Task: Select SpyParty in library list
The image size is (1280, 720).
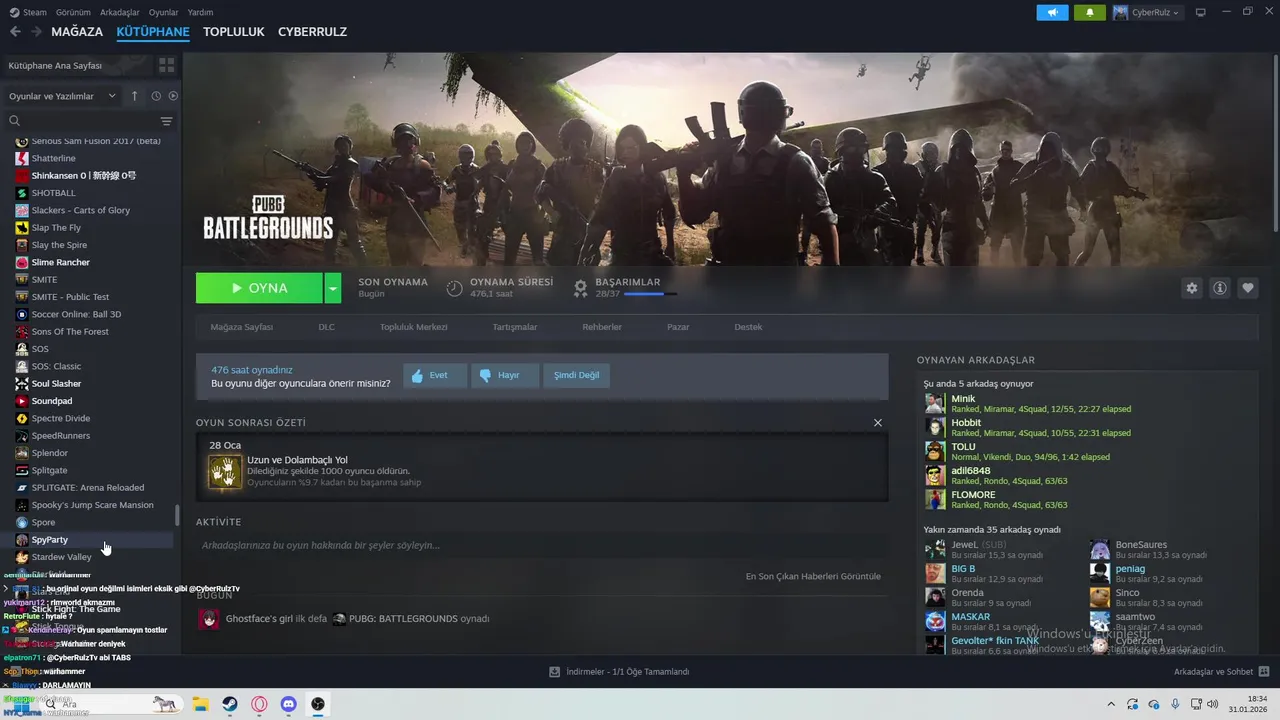Action: point(50,540)
